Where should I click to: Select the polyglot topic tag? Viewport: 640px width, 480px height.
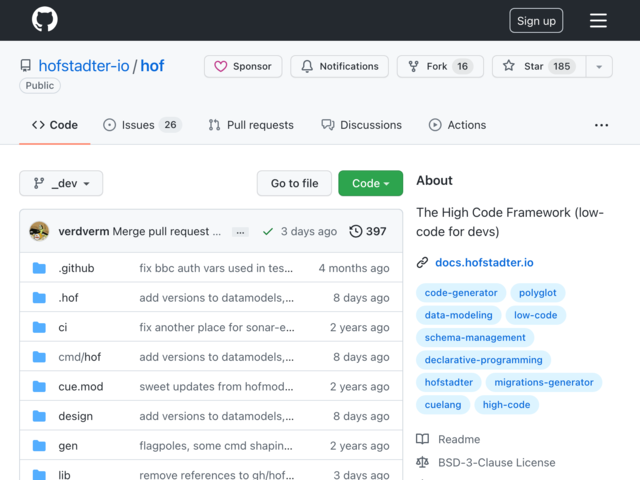538,293
